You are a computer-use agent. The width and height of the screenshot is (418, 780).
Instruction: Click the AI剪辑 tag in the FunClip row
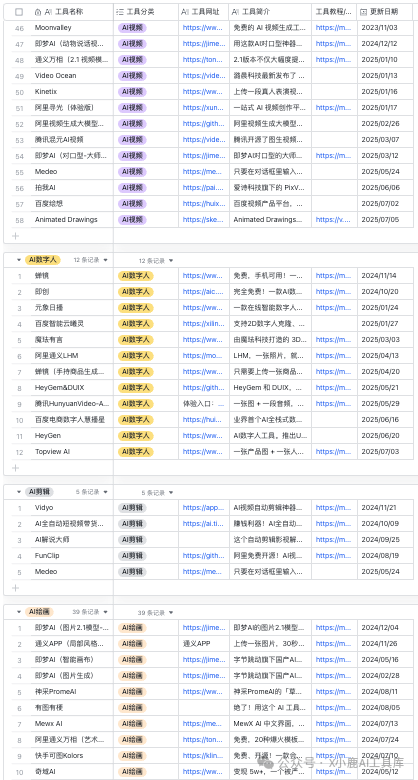tap(132, 556)
